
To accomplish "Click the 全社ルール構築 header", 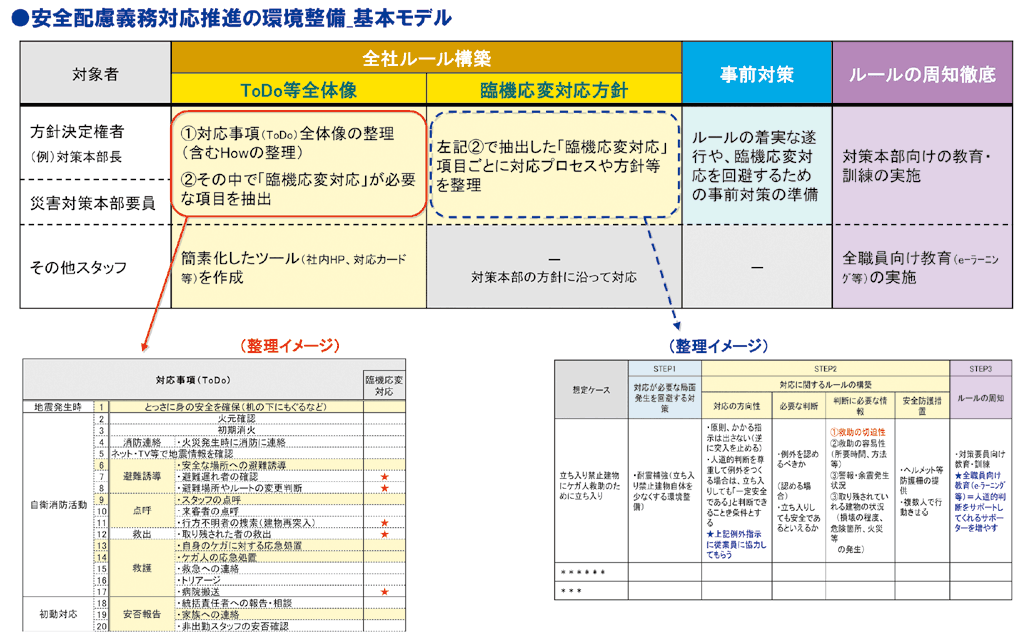I will [x=426, y=58].
